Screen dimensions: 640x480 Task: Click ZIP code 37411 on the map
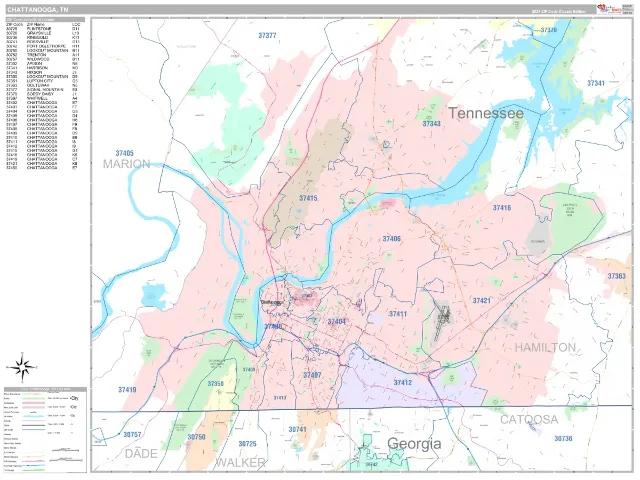398,314
